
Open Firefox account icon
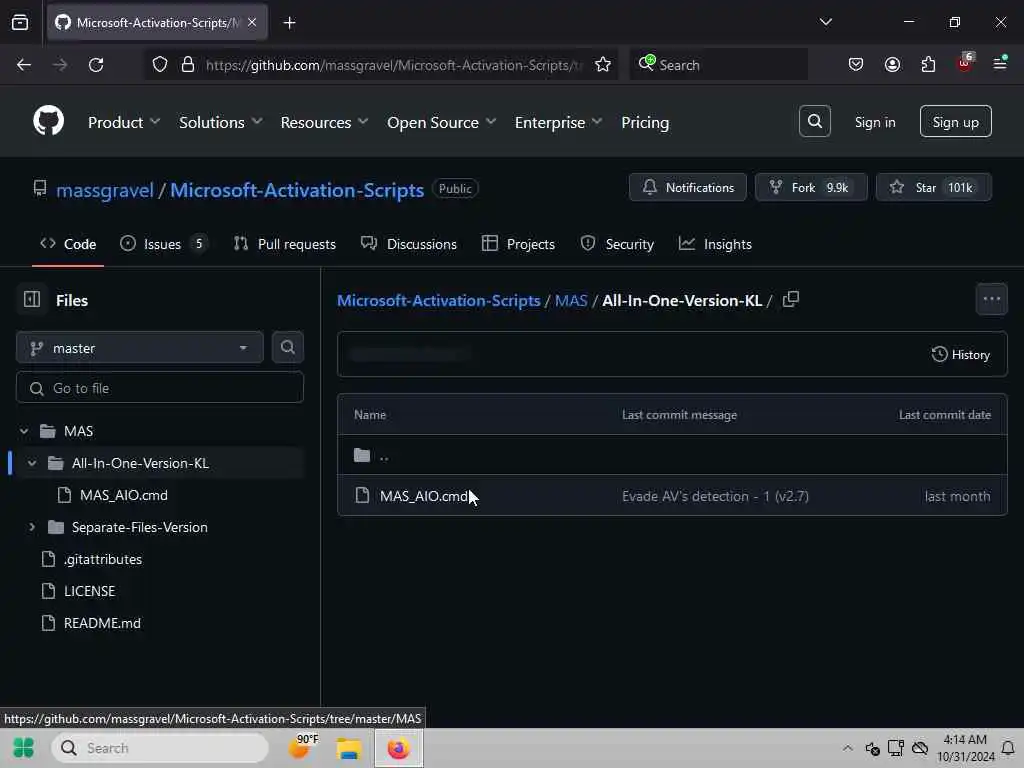[892, 64]
